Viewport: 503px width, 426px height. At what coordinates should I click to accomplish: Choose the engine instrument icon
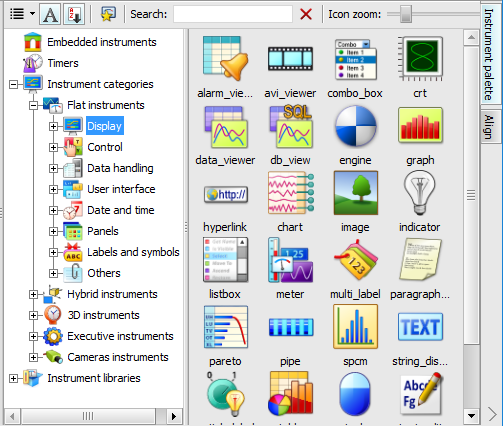(355, 126)
